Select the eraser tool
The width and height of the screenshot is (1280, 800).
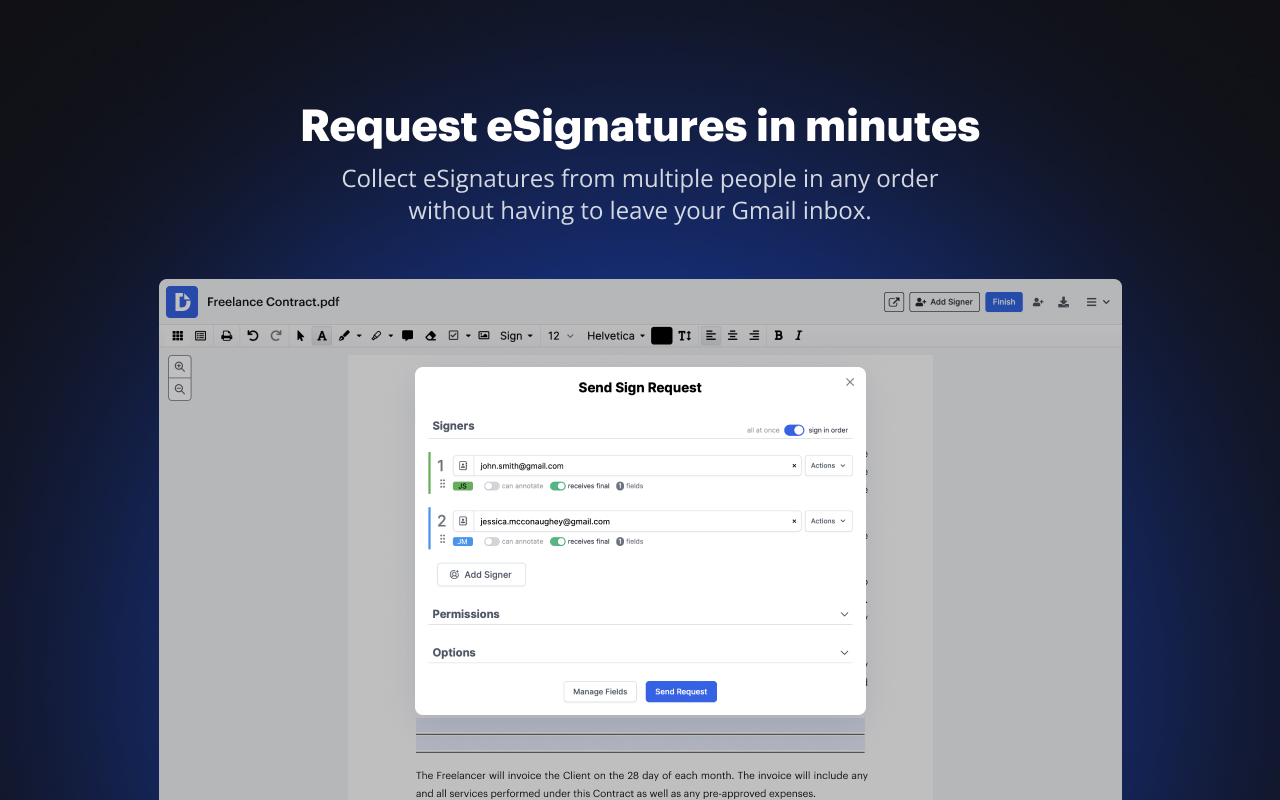(x=431, y=336)
